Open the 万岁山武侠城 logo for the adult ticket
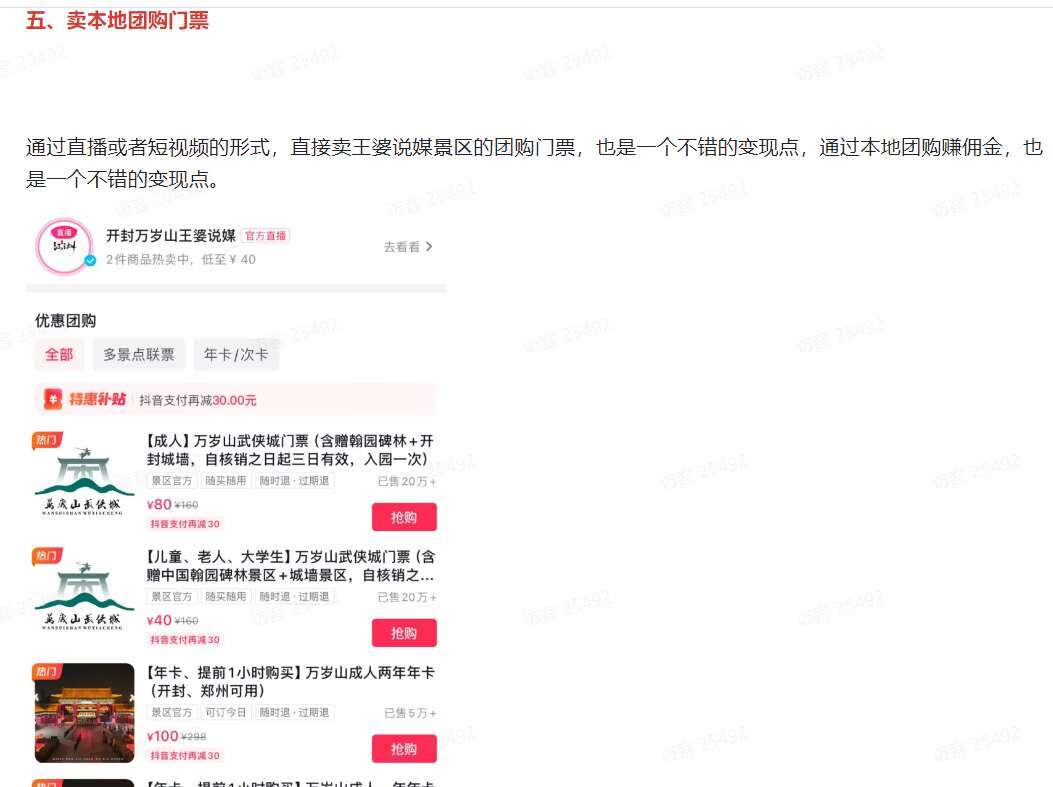The width and height of the screenshot is (1053, 787). point(84,482)
